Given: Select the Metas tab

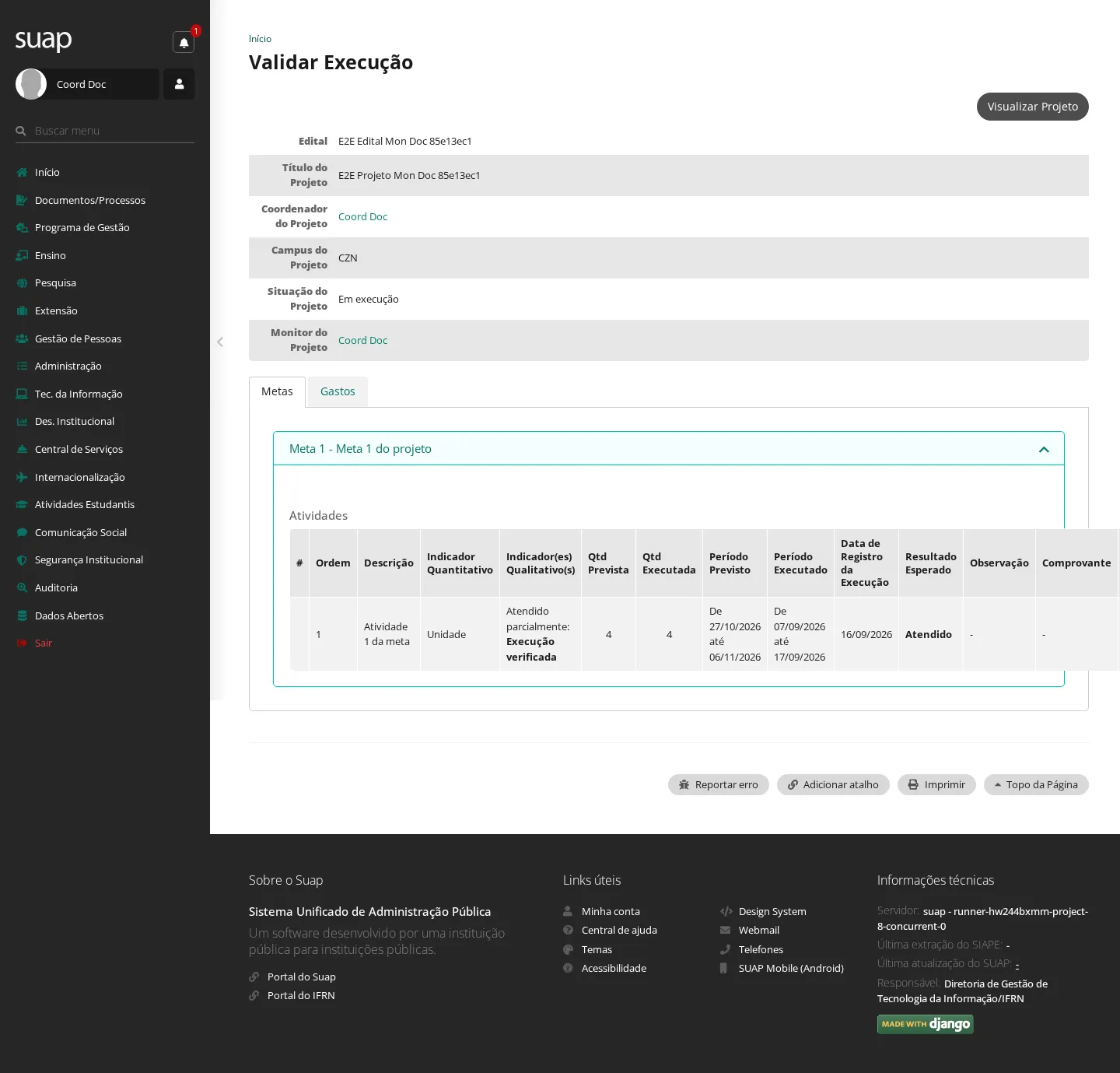Looking at the screenshot, I should coord(277,391).
